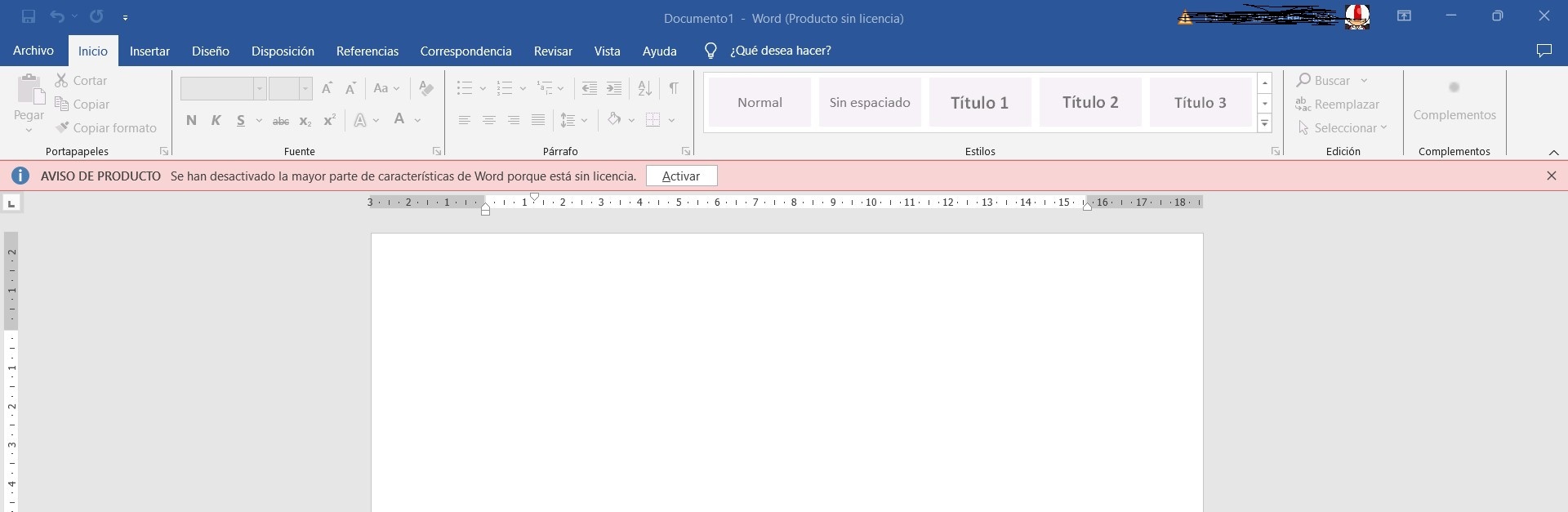1568x512 pixels.
Task: Open the borders dropdown arrow
Action: pyautogui.click(x=671, y=120)
